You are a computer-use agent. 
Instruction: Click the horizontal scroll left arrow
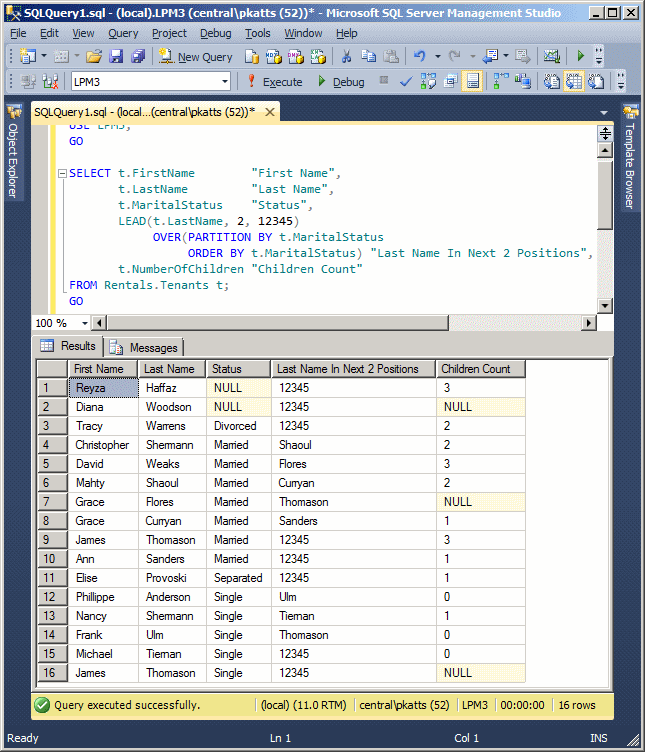(99, 323)
